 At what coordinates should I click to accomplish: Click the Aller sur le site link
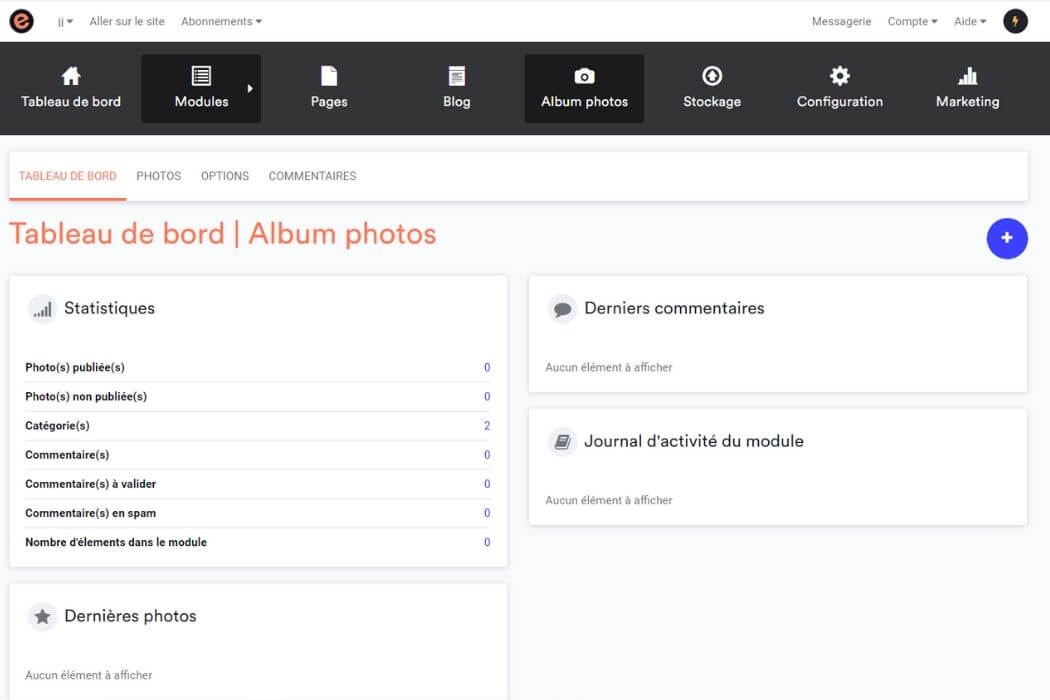(x=127, y=20)
